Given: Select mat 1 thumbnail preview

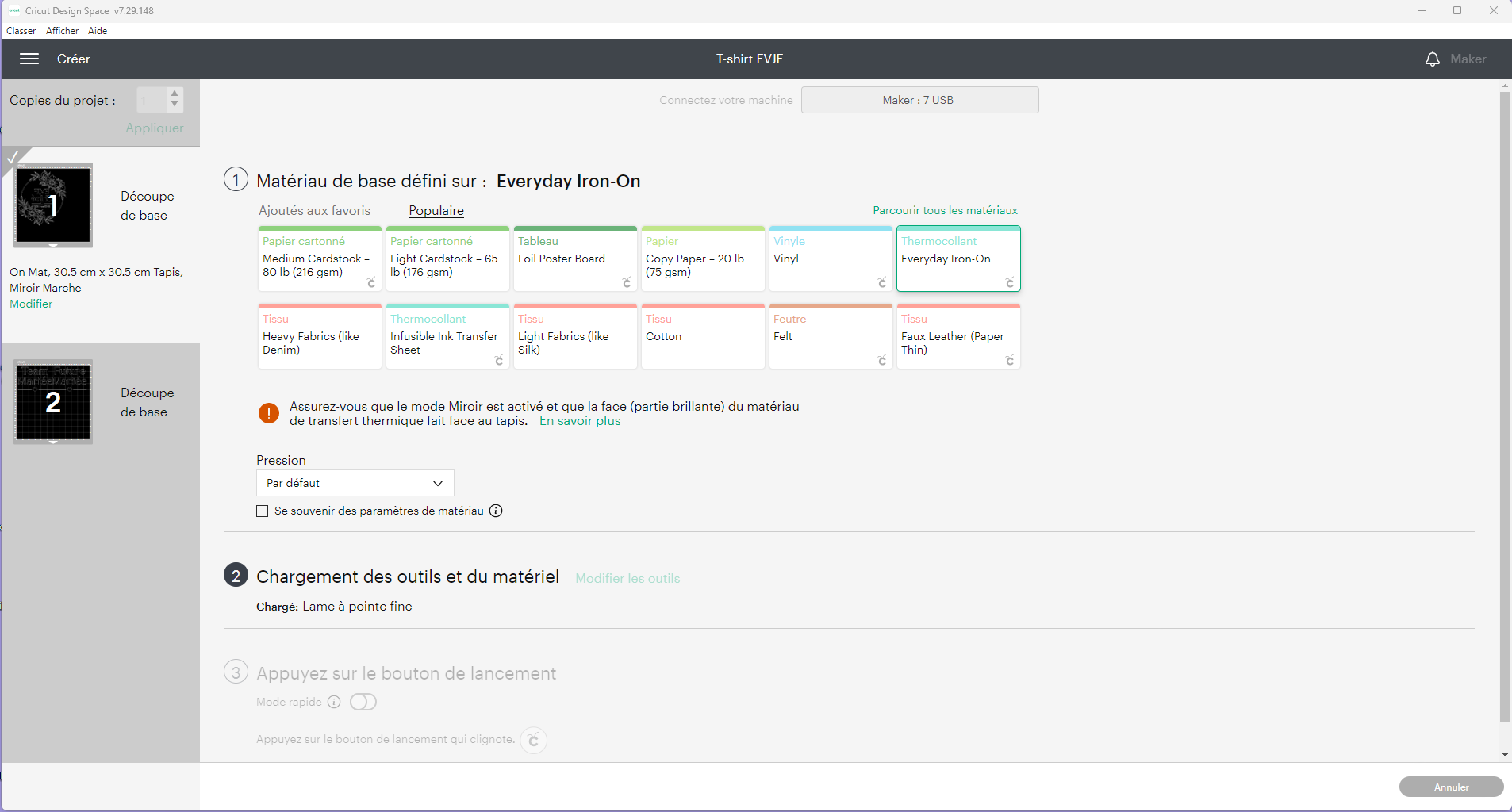Looking at the screenshot, I should coord(53,205).
